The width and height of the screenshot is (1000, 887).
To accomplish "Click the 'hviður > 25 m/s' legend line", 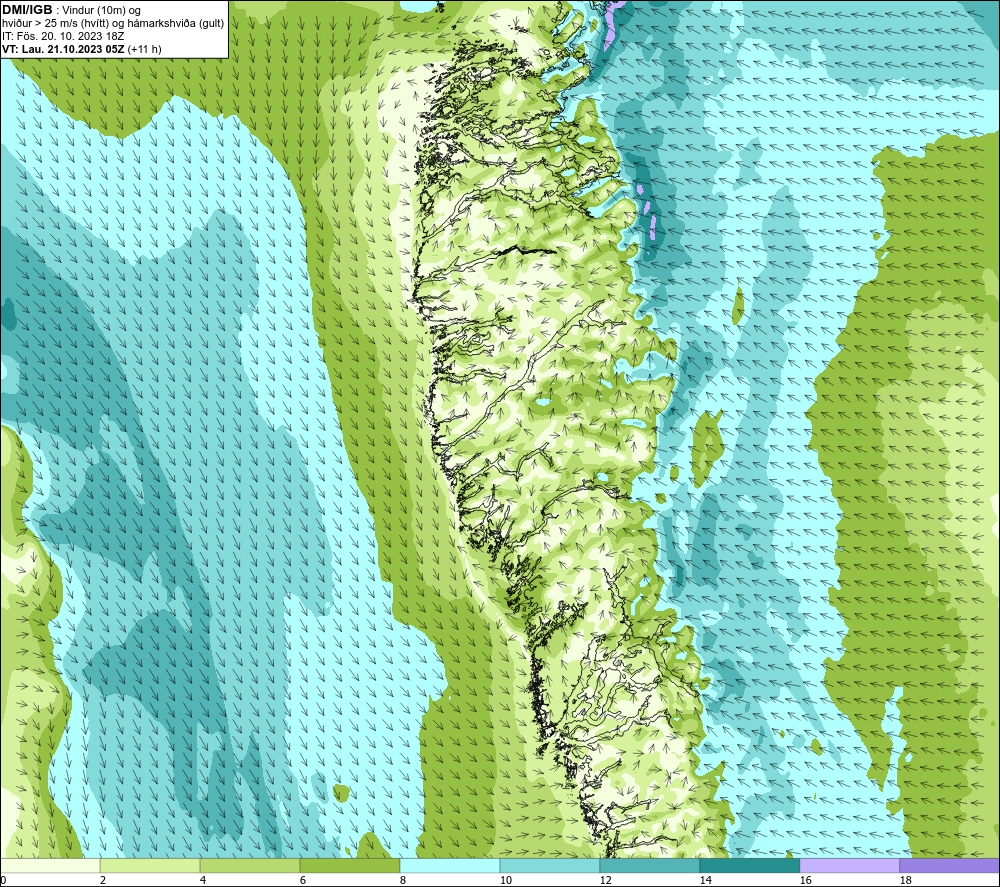I will coord(113,24).
